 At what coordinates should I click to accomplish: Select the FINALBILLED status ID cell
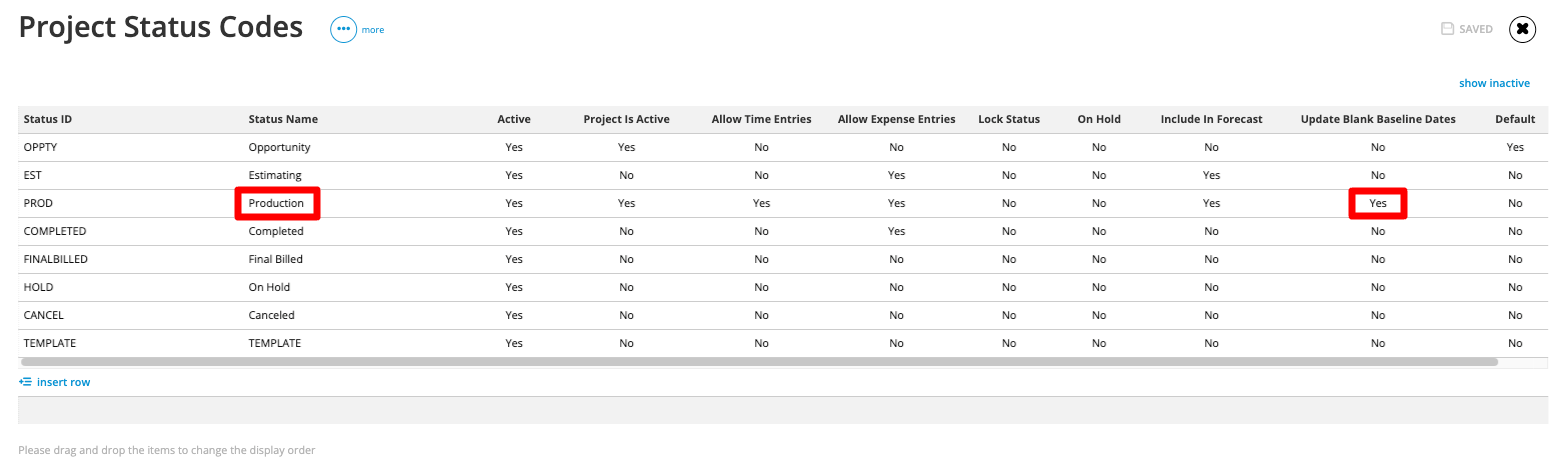point(56,259)
